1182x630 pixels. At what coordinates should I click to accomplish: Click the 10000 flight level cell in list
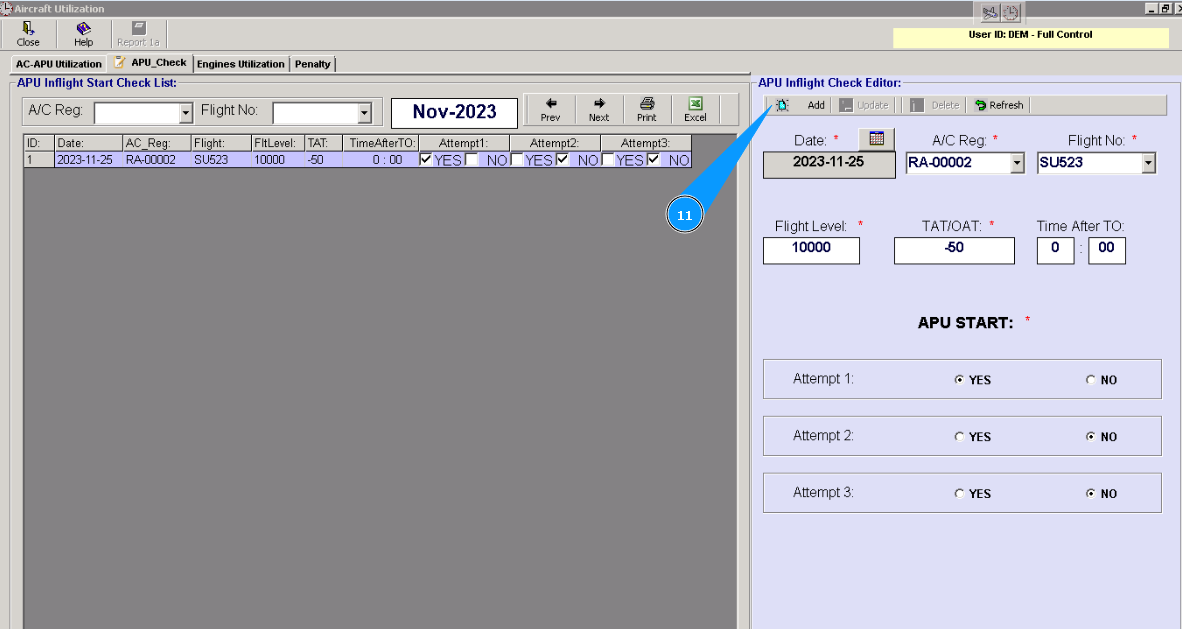[x=278, y=160]
